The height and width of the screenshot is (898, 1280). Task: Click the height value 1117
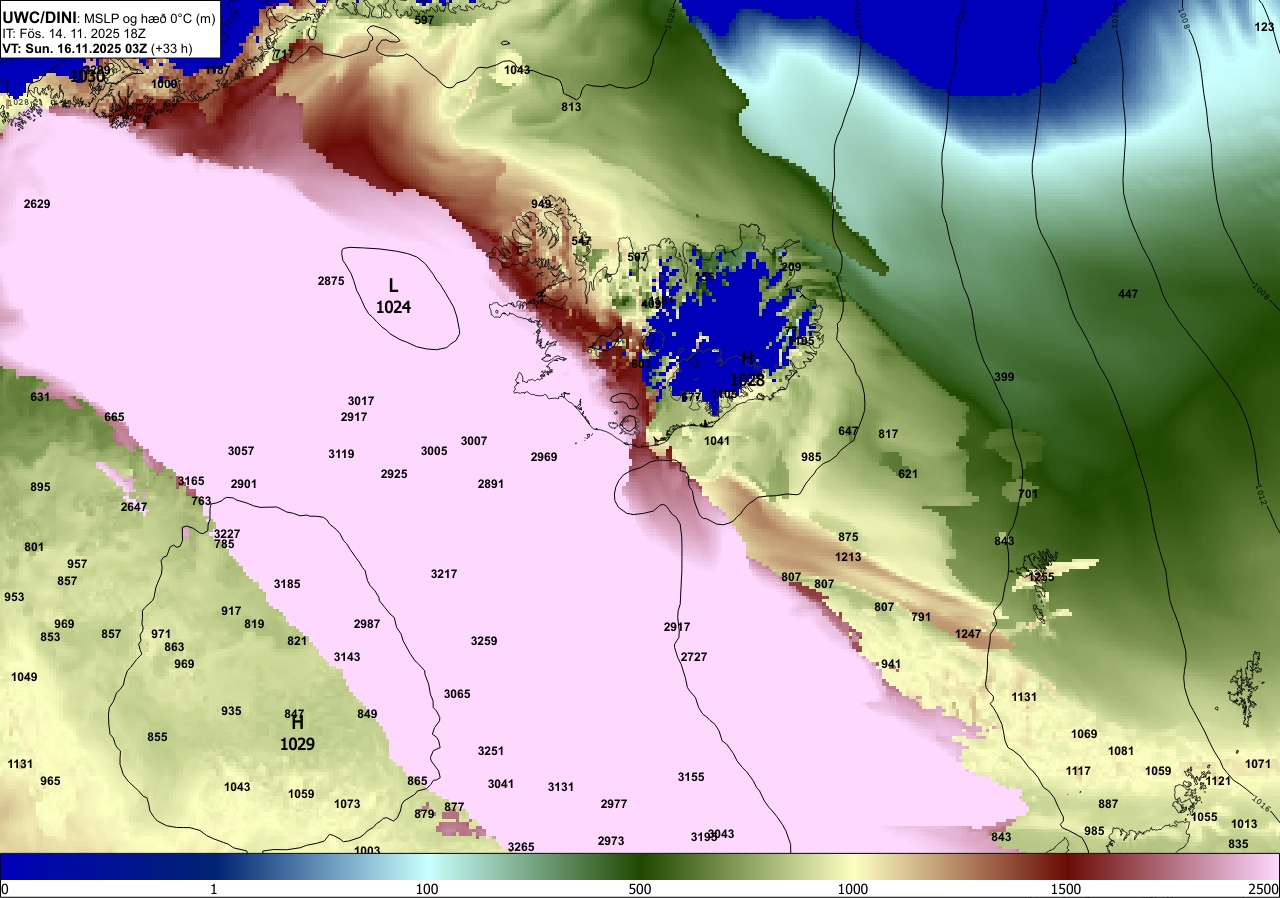point(1078,771)
